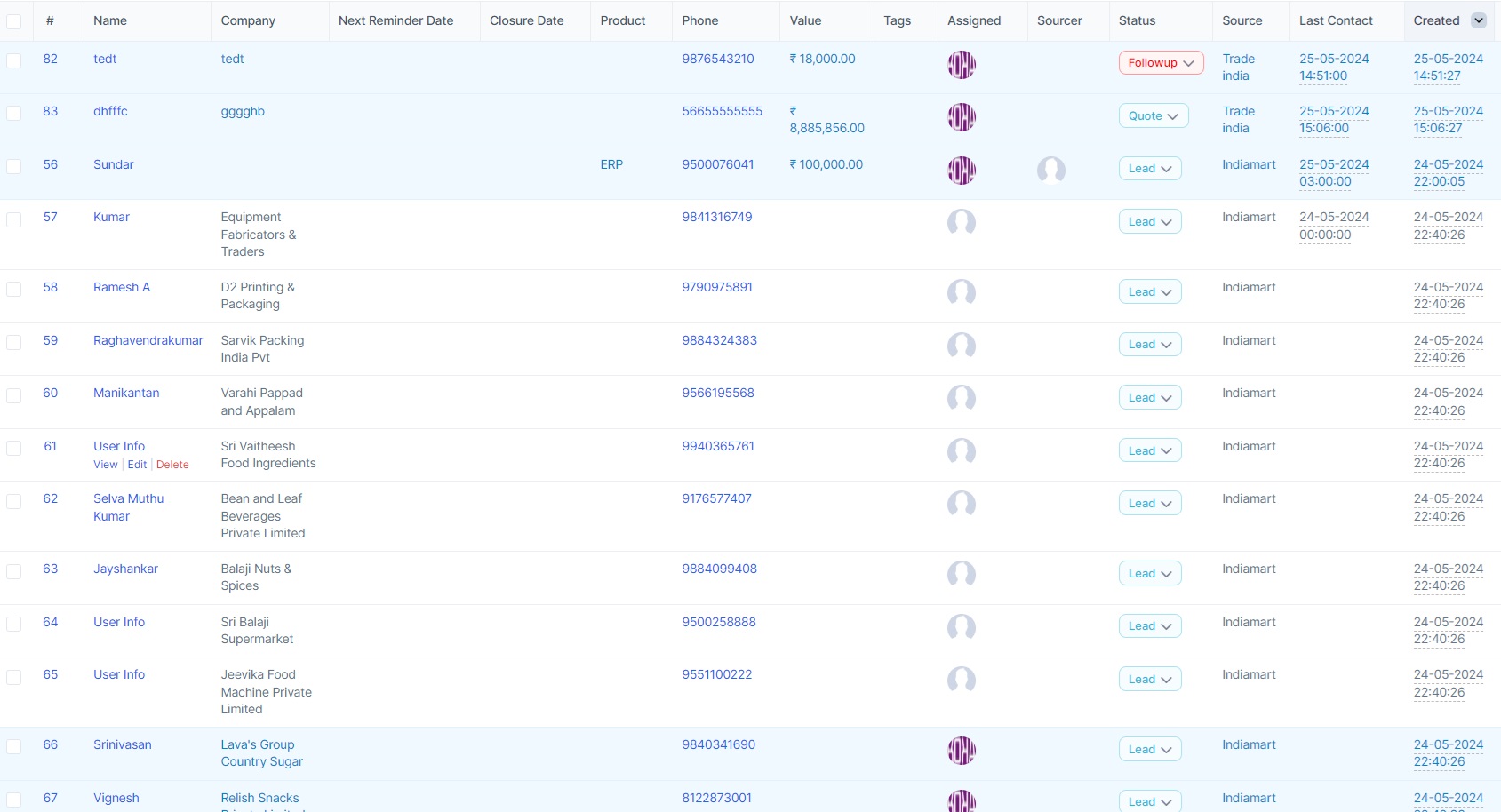Click company Sri Balaji Supermarket

(x=257, y=631)
